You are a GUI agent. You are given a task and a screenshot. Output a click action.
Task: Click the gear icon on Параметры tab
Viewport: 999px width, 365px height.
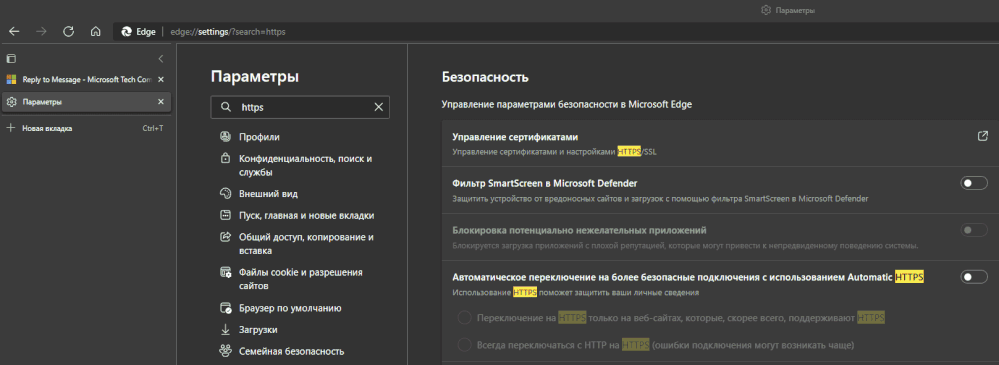tap(11, 102)
